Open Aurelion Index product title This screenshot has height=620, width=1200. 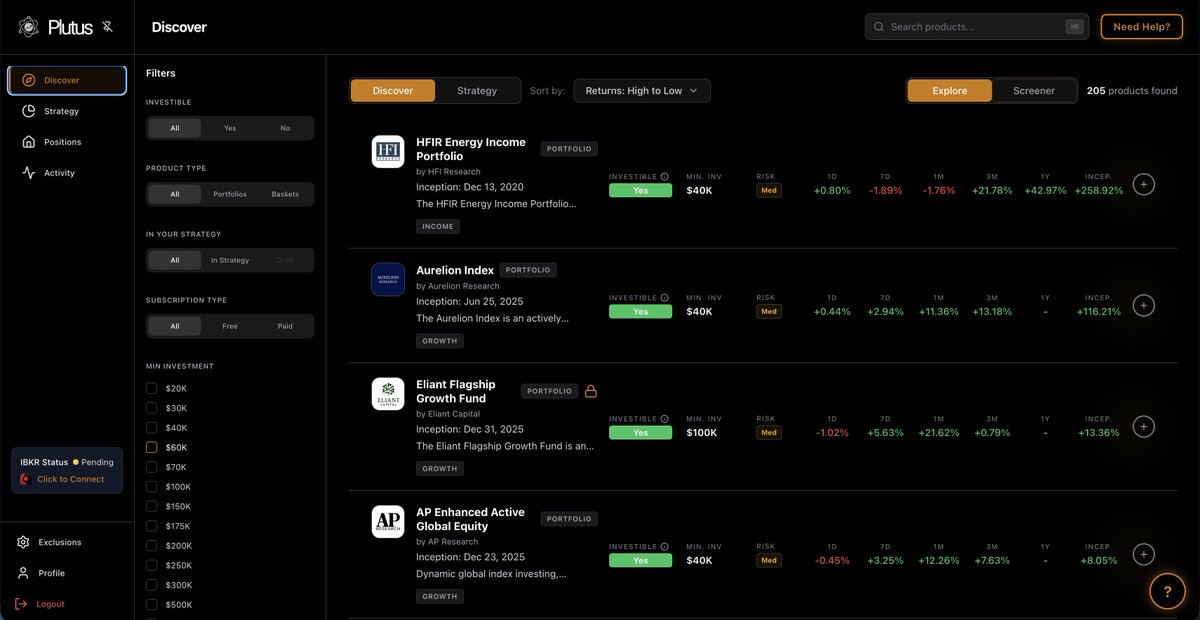point(455,270)
